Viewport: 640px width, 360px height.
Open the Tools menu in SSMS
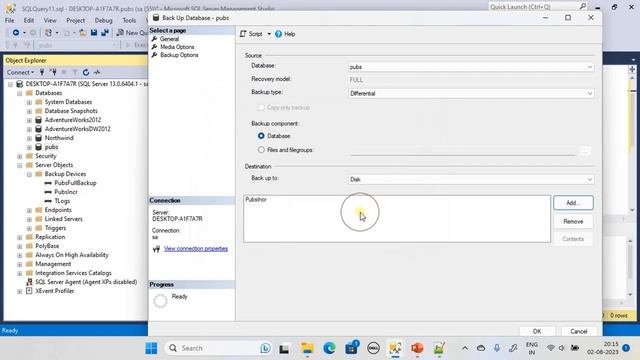(x=129, y=20)
